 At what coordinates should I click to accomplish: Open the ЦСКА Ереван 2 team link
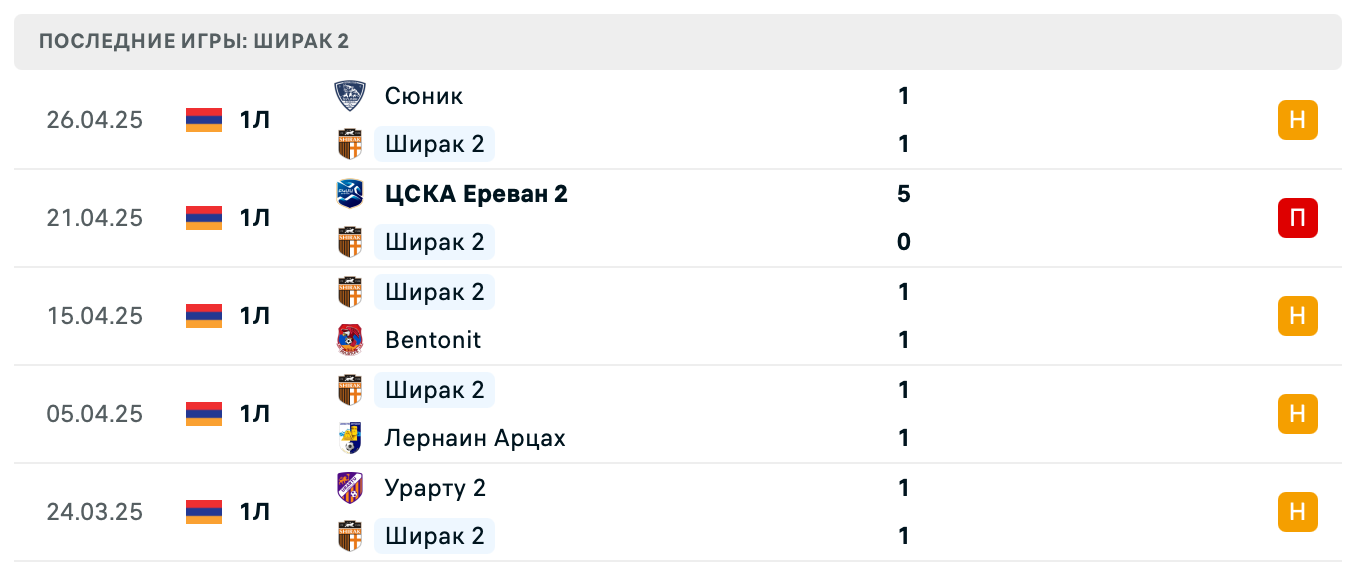click(476, 194)
